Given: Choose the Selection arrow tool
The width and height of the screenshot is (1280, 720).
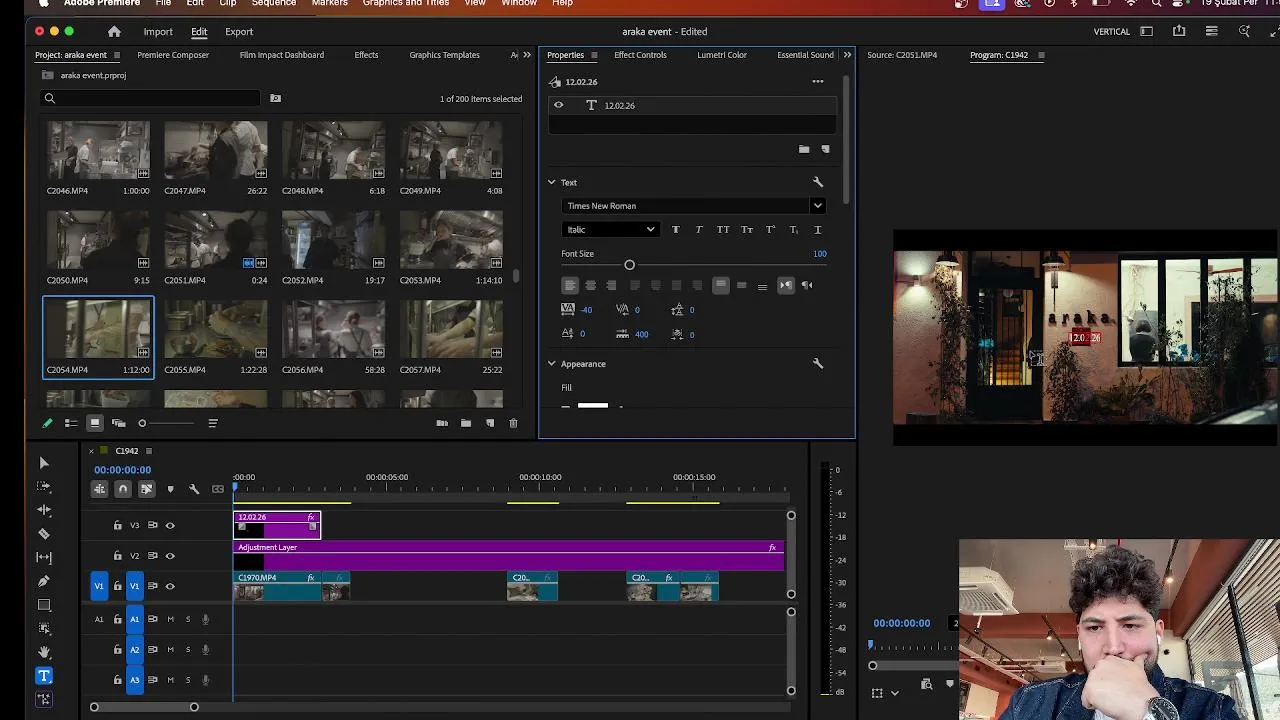Looking at the screenshot, I should coord(44,463).
